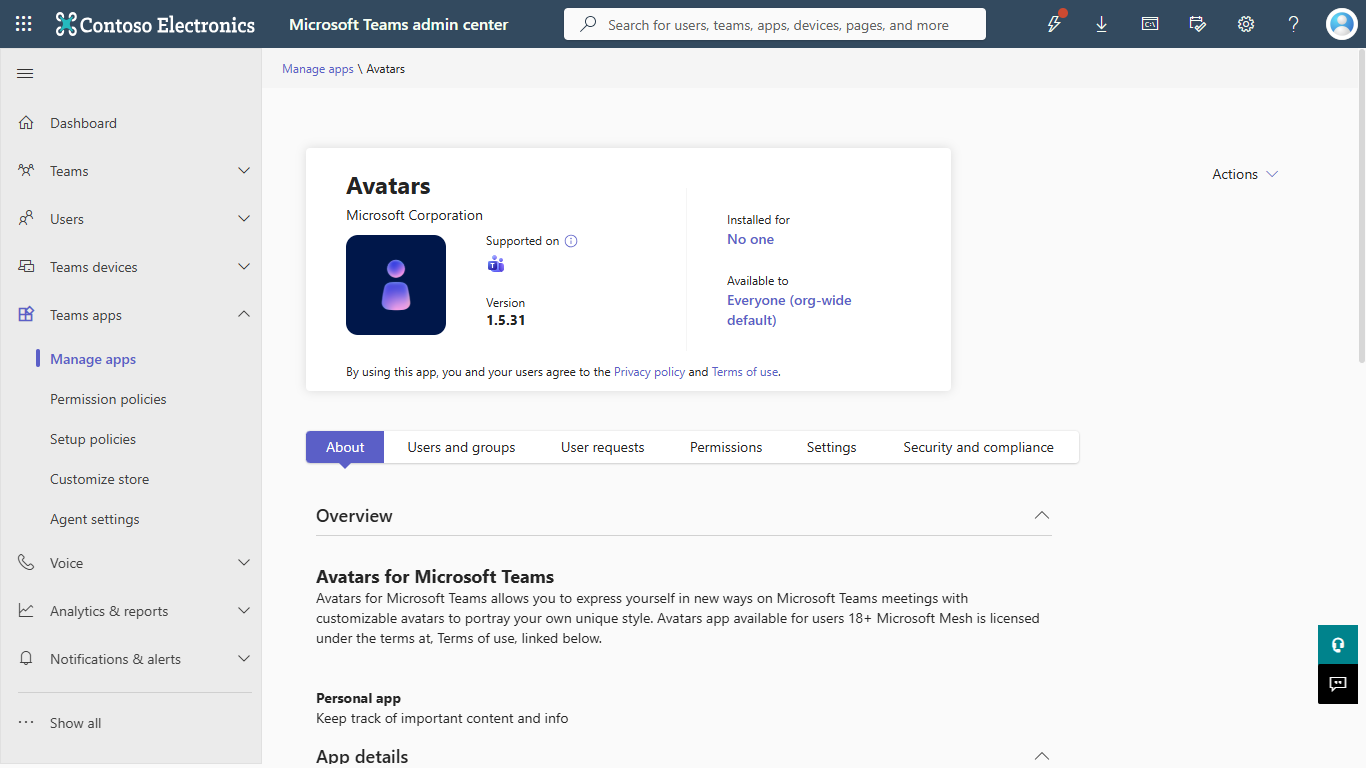The image size is (1366, 768).
Task: Open the settings gear icon
Action: click(1246, 24)
